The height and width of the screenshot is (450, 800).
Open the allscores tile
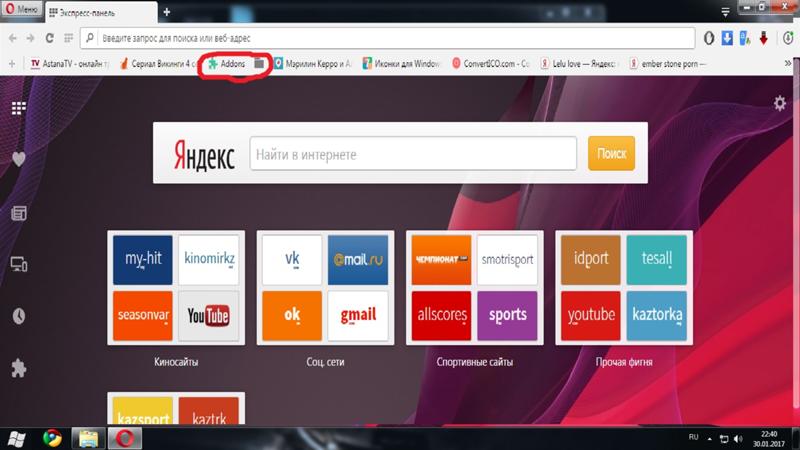click(x=441, y=315)
